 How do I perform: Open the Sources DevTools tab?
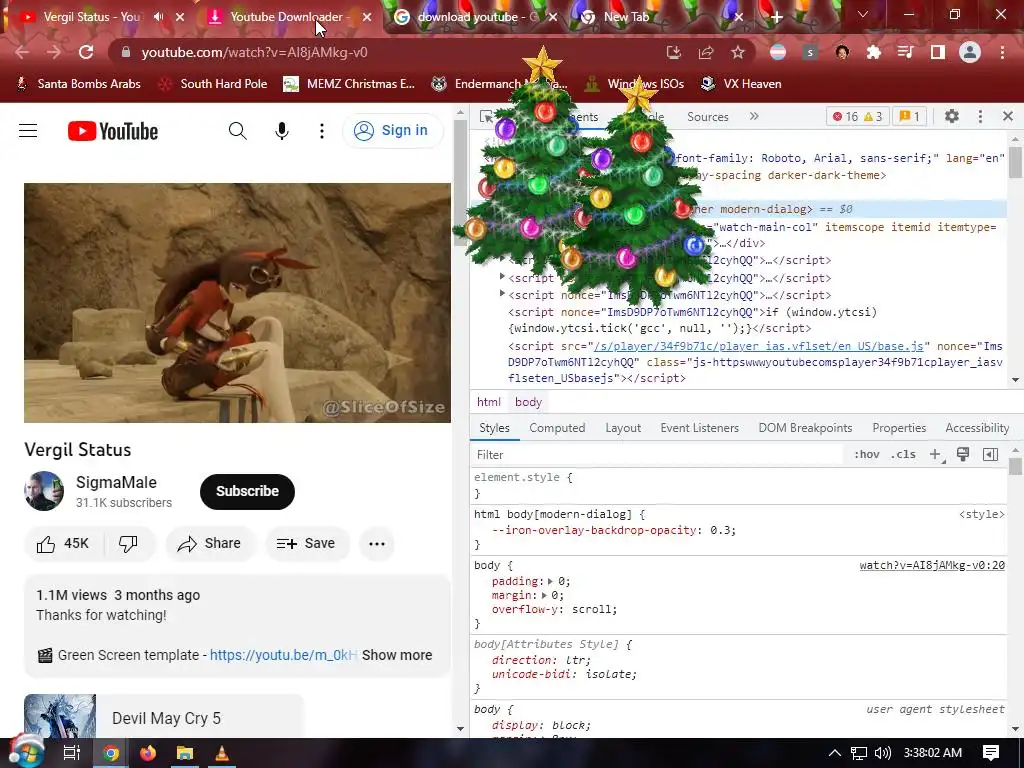[x=707, y=117]
